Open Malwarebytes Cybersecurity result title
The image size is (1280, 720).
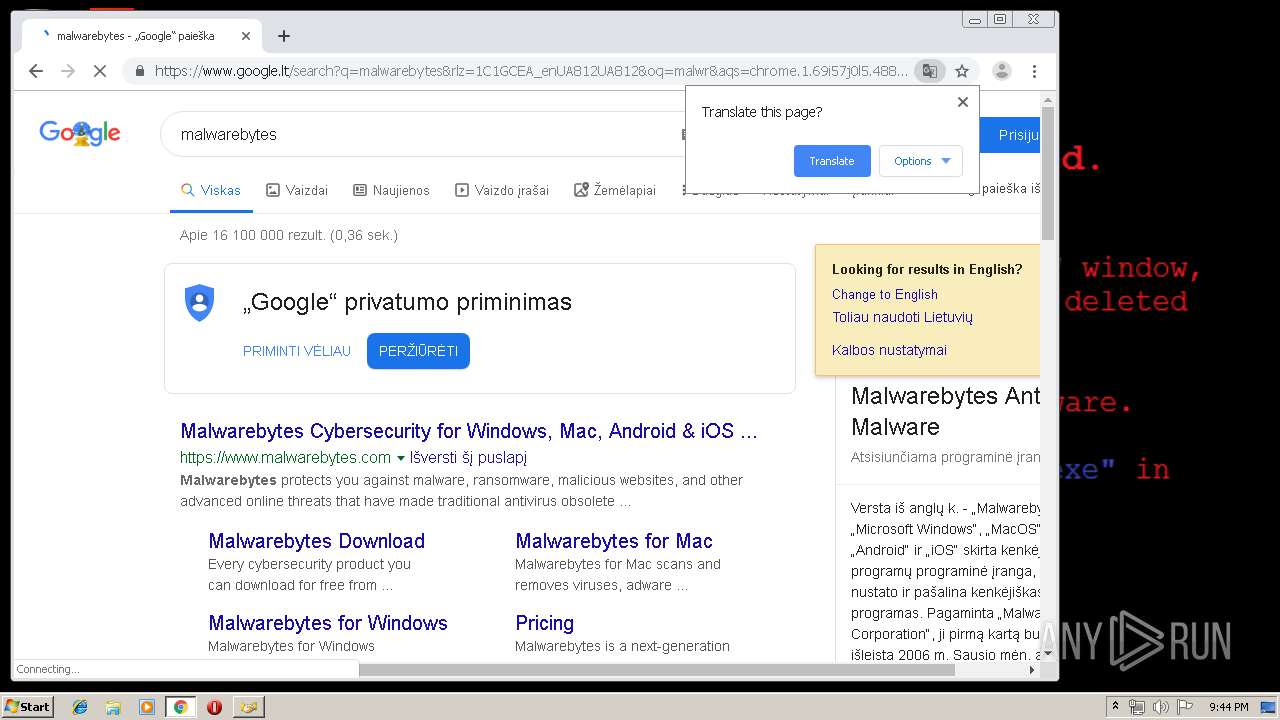pyautogui.click(x=469, y=431)
